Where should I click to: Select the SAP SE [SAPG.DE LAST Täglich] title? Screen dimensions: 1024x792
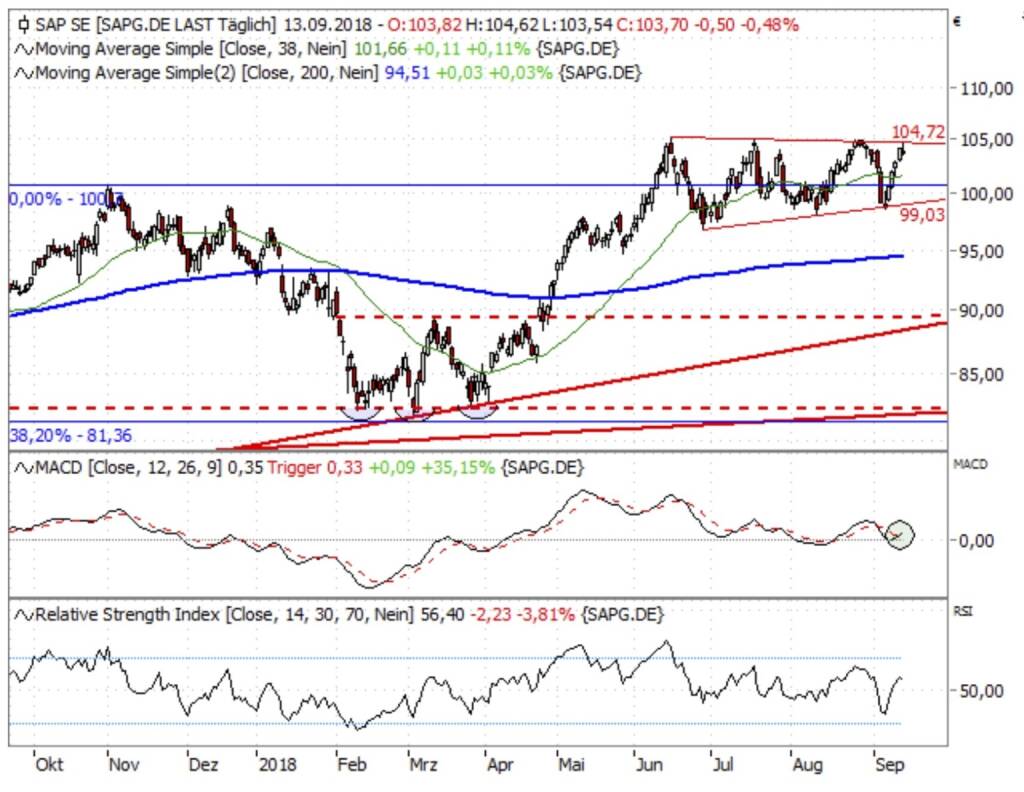point(156,25)
